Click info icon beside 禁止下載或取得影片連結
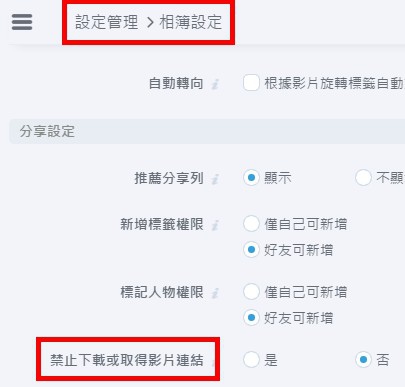Image resolution: width=405 pixels, height=387 pixels. point(215,361)
